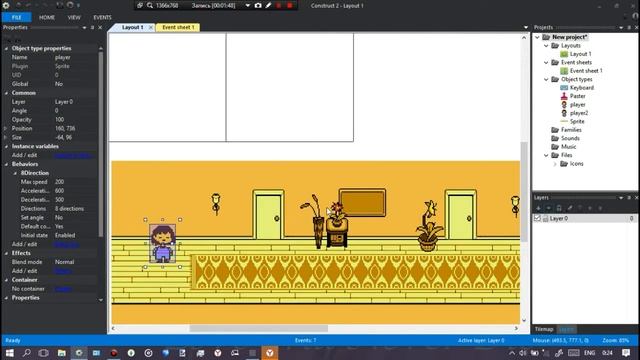Select the Layer 0 row

pos(584,219)
